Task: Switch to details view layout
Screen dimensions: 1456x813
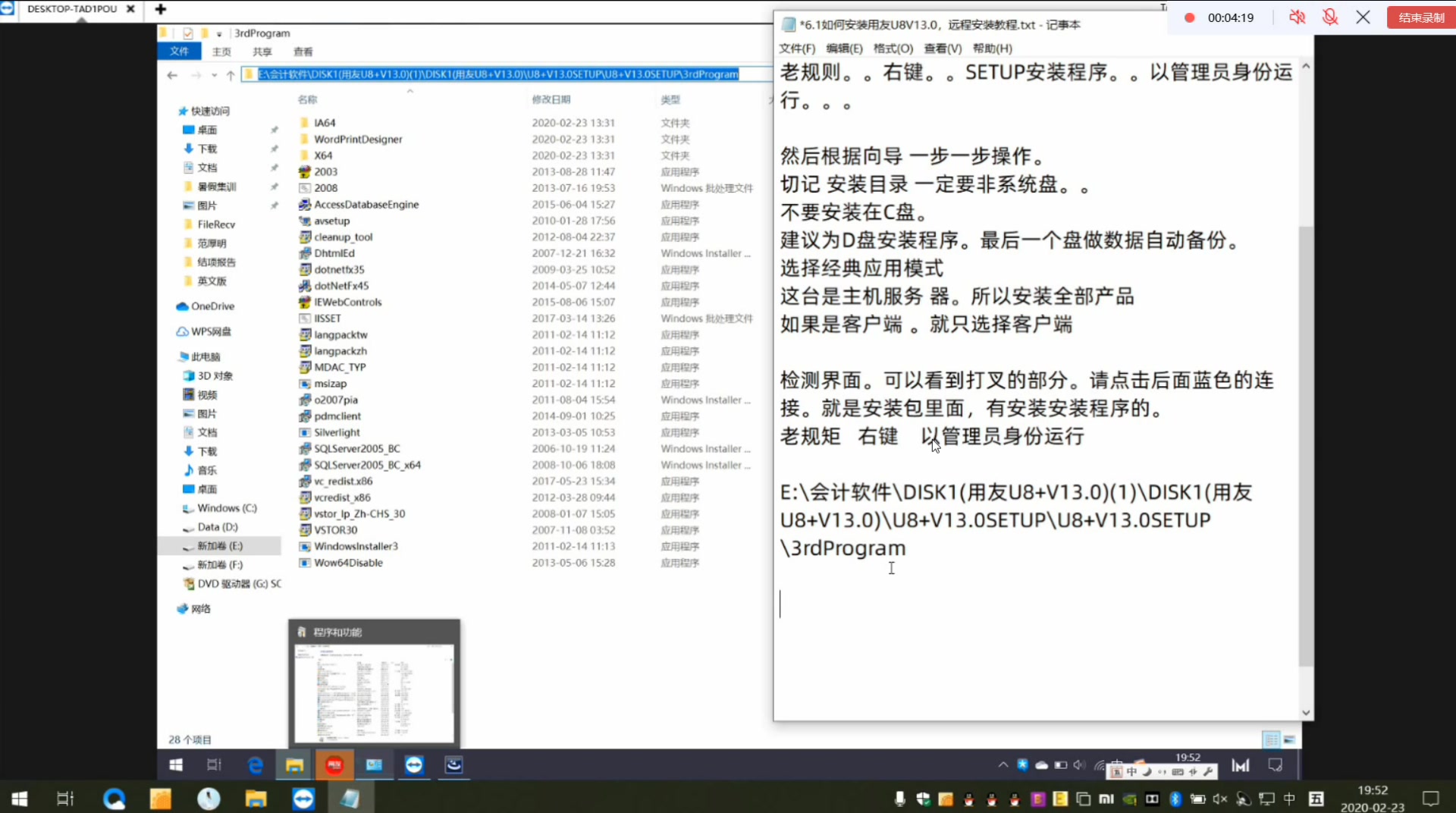Action: [1271, 739]
